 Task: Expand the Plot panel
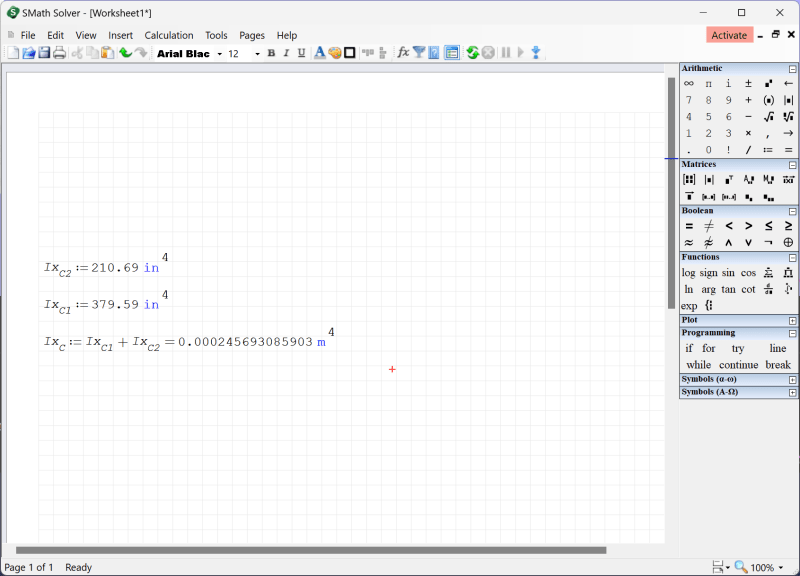[792, 320]
